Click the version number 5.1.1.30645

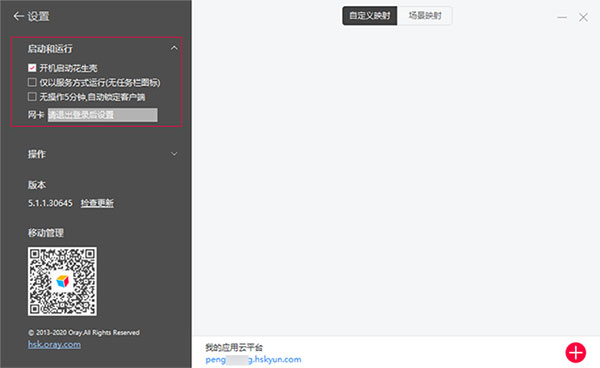click(50, 203)
